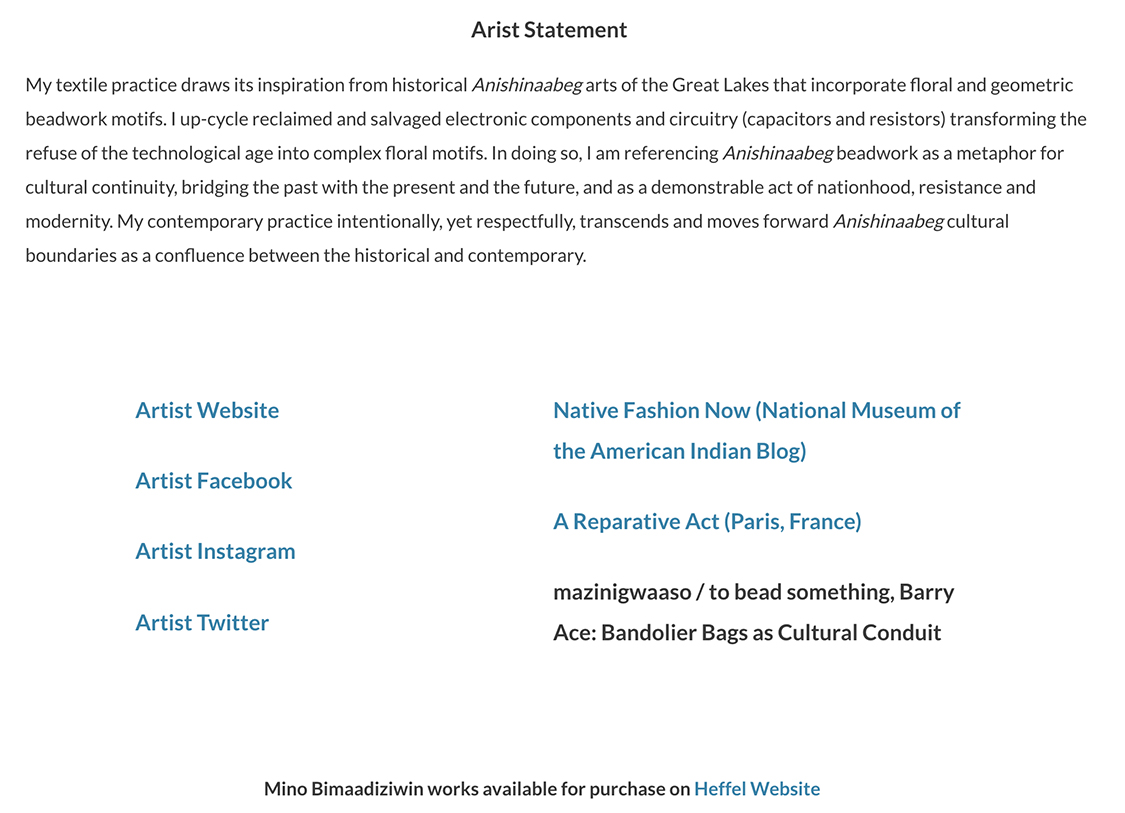Click the Arist Statement heading
This screenshot has height=813, width=1125.
click(549, 30)
